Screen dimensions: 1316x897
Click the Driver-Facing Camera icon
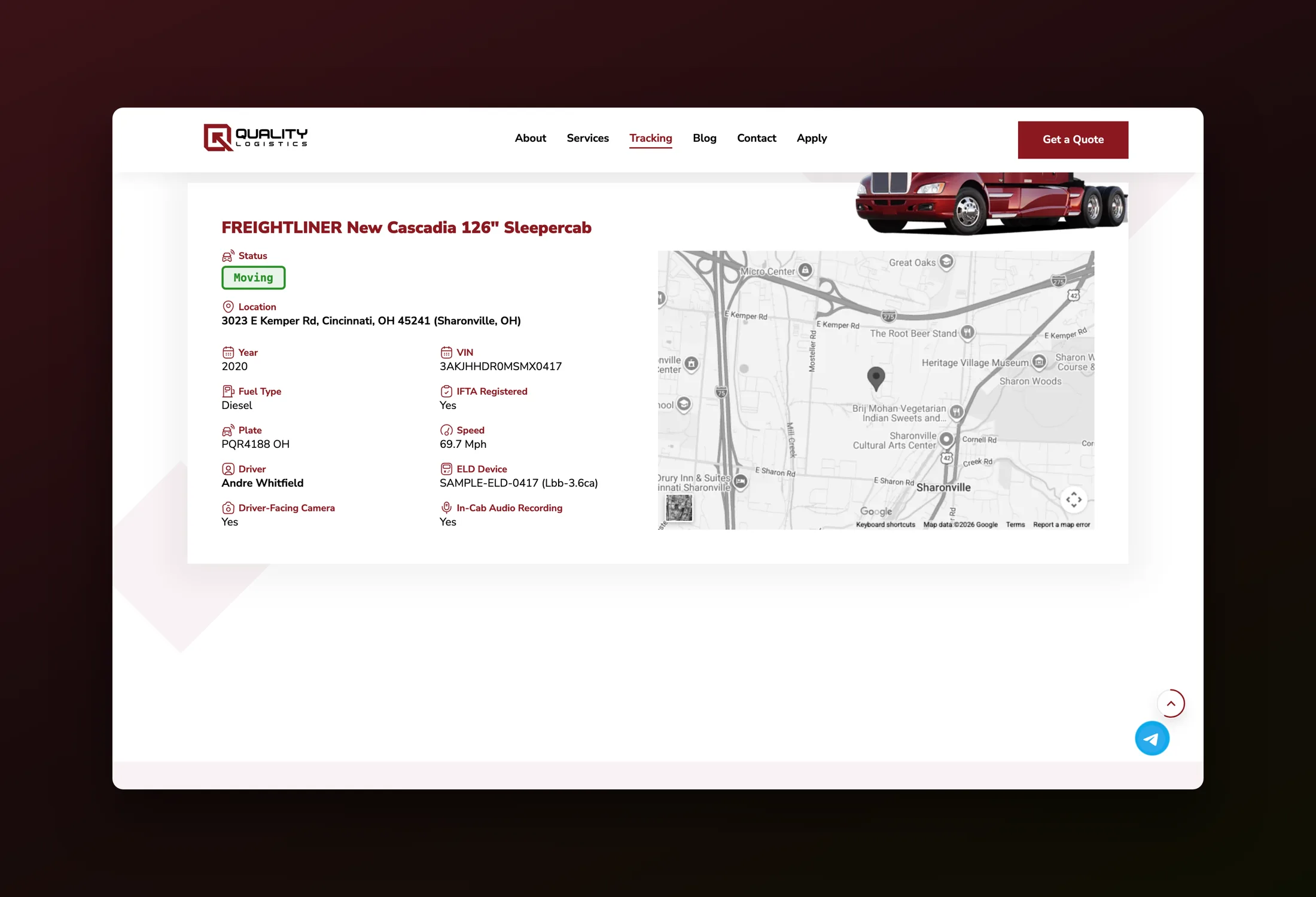pos(228,508)
